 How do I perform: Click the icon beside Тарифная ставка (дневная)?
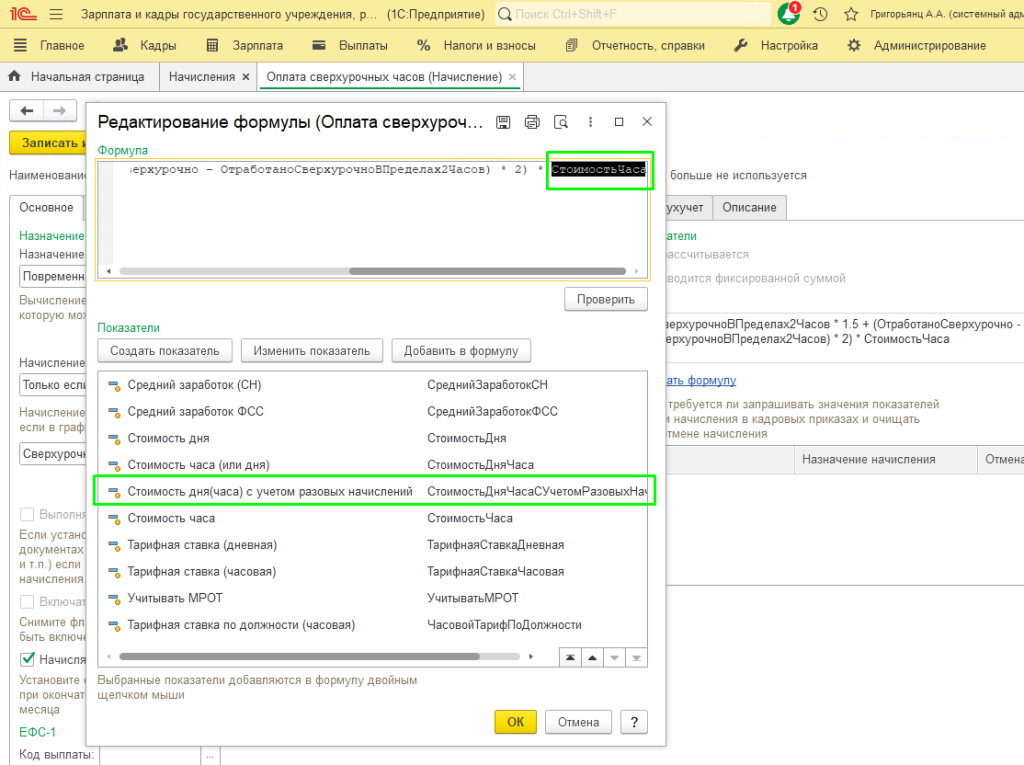(114, 545)
